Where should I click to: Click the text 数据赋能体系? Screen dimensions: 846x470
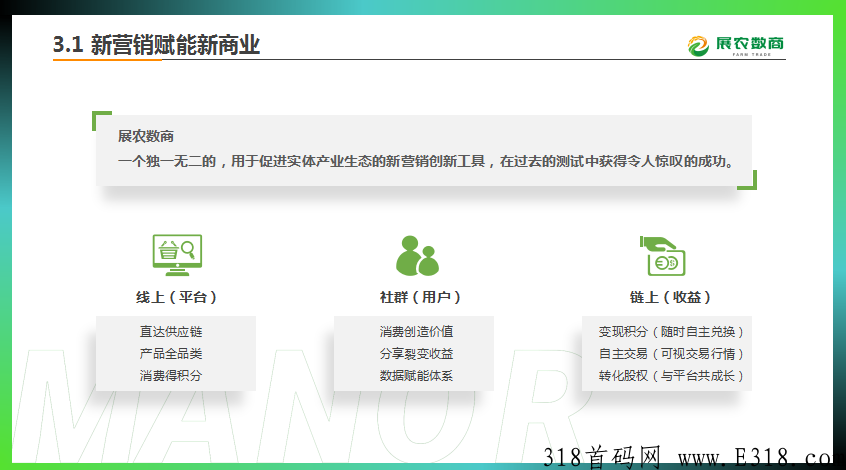pos(416,376)
